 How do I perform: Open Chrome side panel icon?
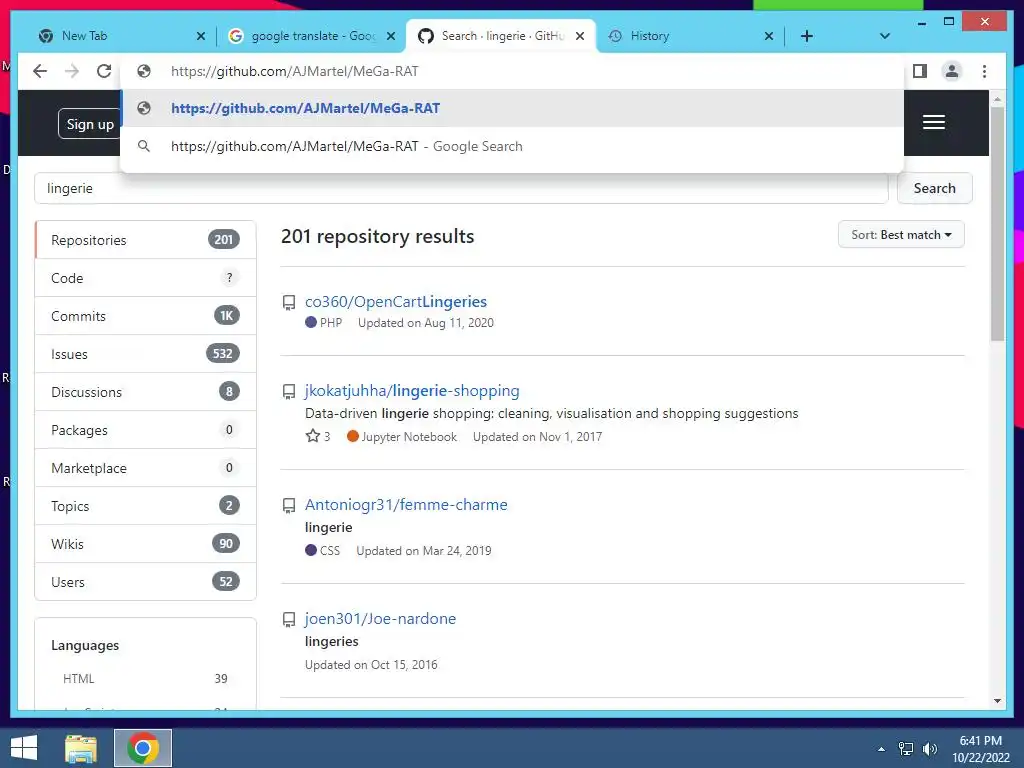click(920, 71)
